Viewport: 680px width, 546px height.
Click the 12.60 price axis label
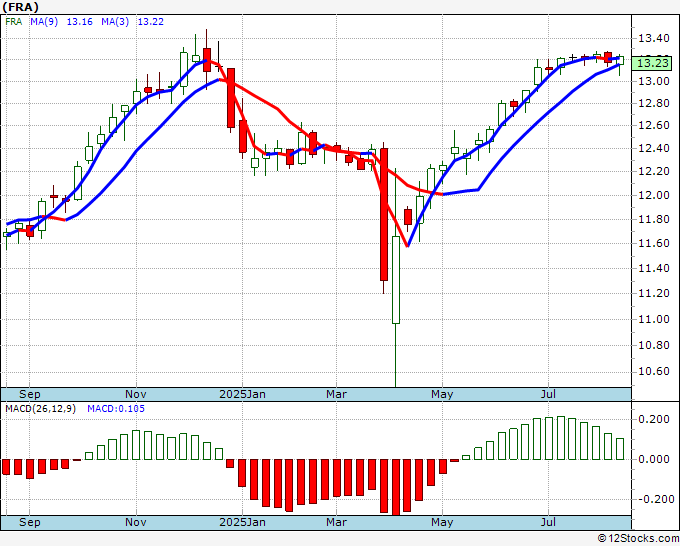653,125
